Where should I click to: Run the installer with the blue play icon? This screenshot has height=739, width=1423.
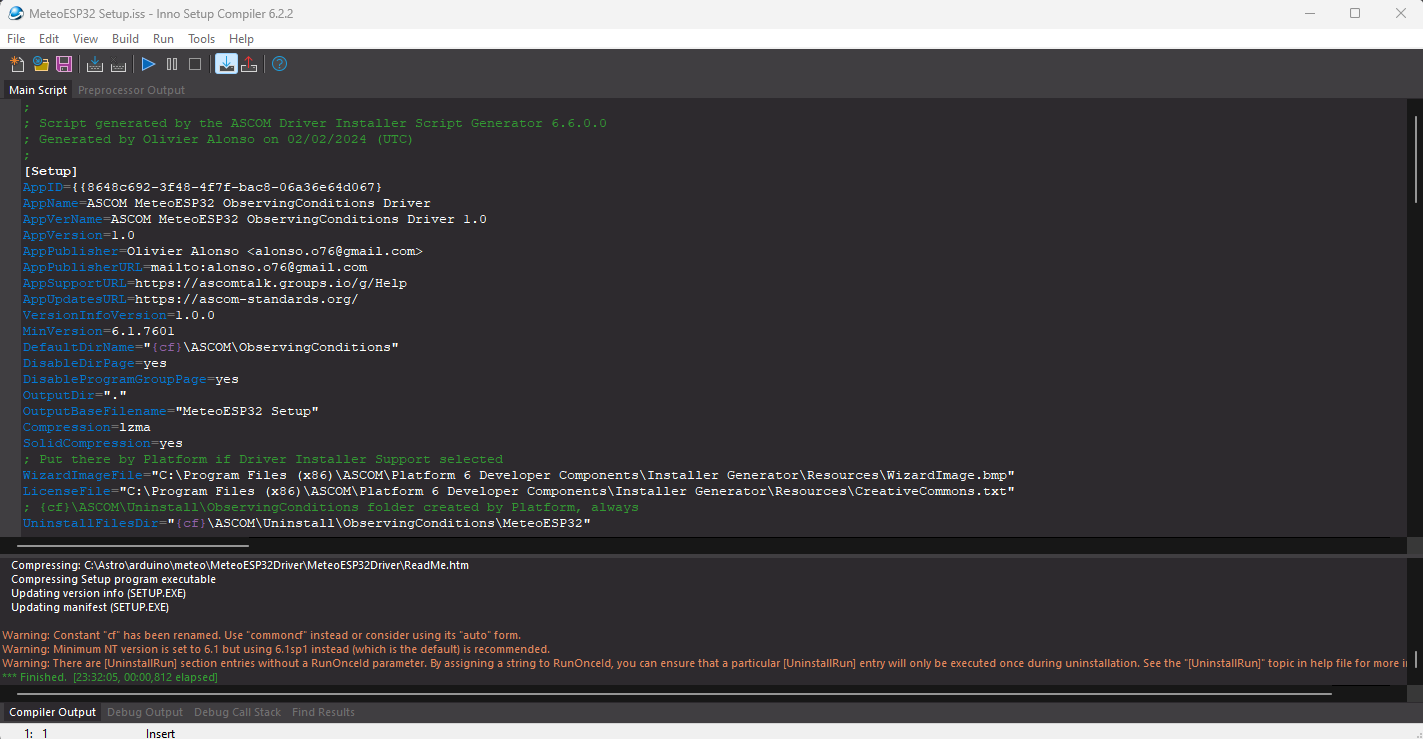149,64
